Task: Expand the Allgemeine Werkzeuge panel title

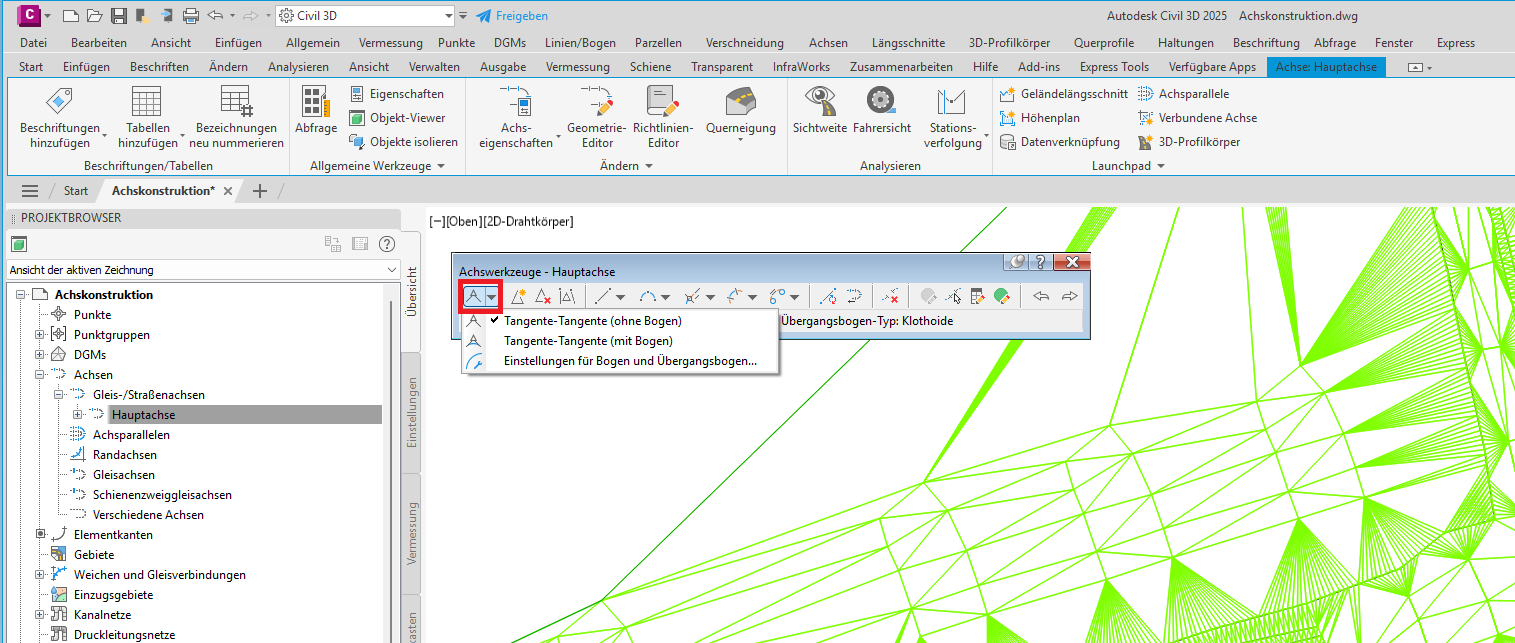Action: point(377,166)
